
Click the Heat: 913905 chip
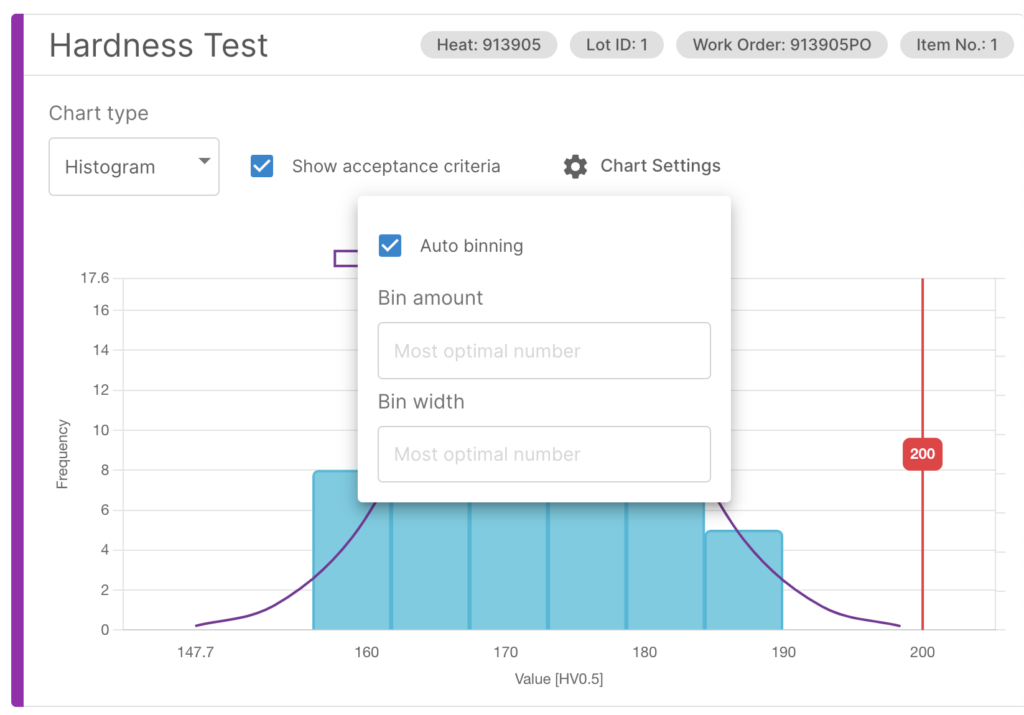pyautogui.click(x=488, y=45)
